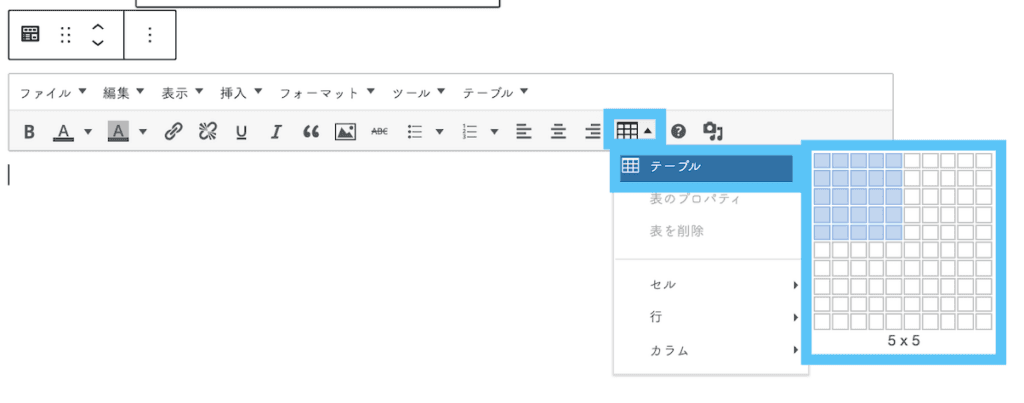Toggle bold formatting in the toolbar

pyautogui.click(x=29, y=132)
